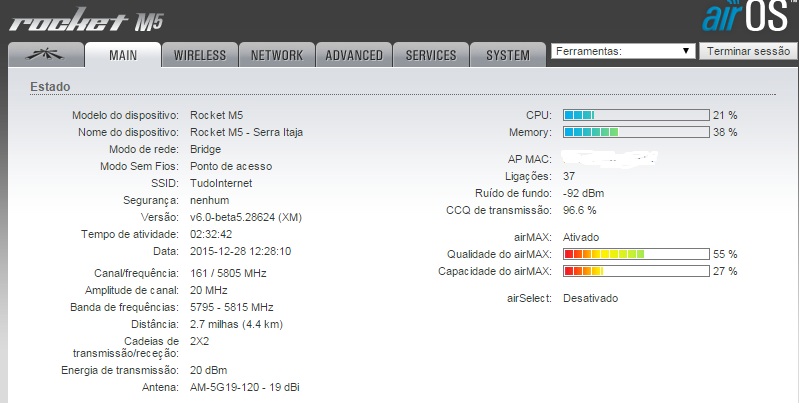This screenshot has width=799, height=412.
Task: Click the 21 % CPU percentage
Action: click(x=725, y=115)
